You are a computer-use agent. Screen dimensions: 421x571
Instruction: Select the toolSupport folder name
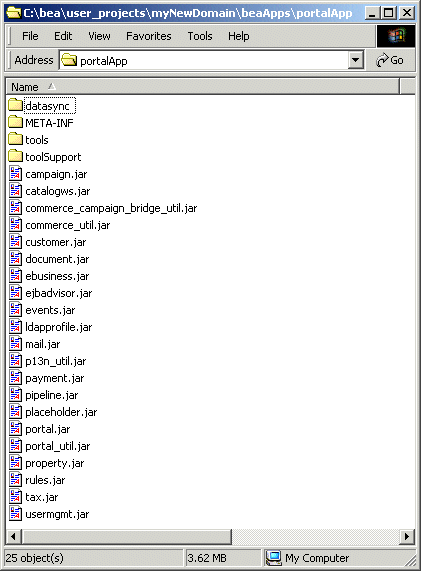[53, 157]
